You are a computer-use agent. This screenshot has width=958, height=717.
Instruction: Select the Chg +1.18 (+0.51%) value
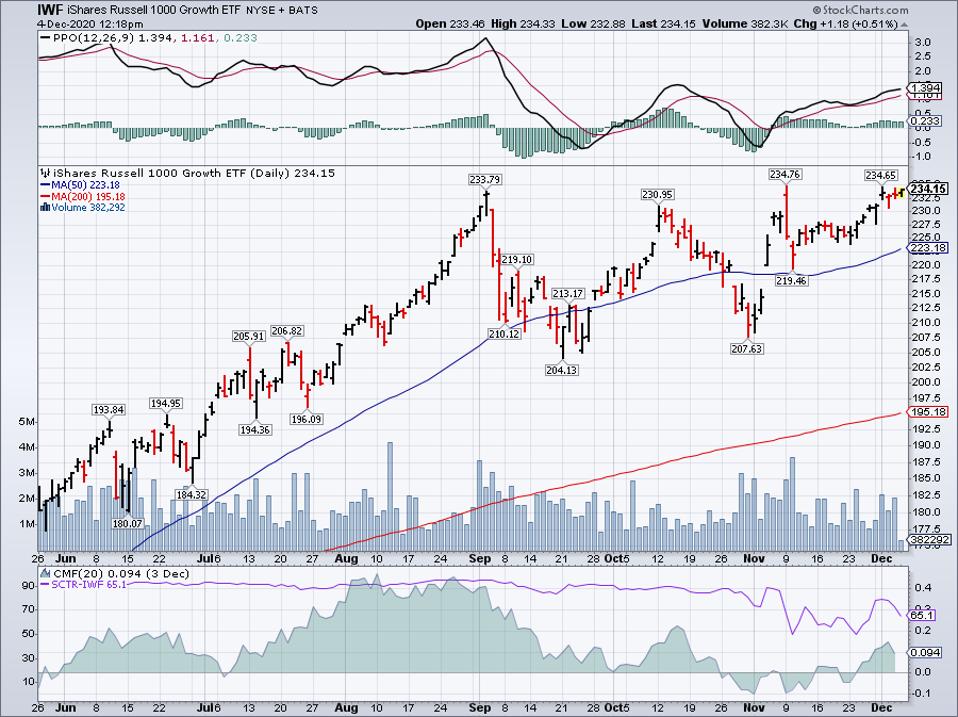(x=846, y=24)
